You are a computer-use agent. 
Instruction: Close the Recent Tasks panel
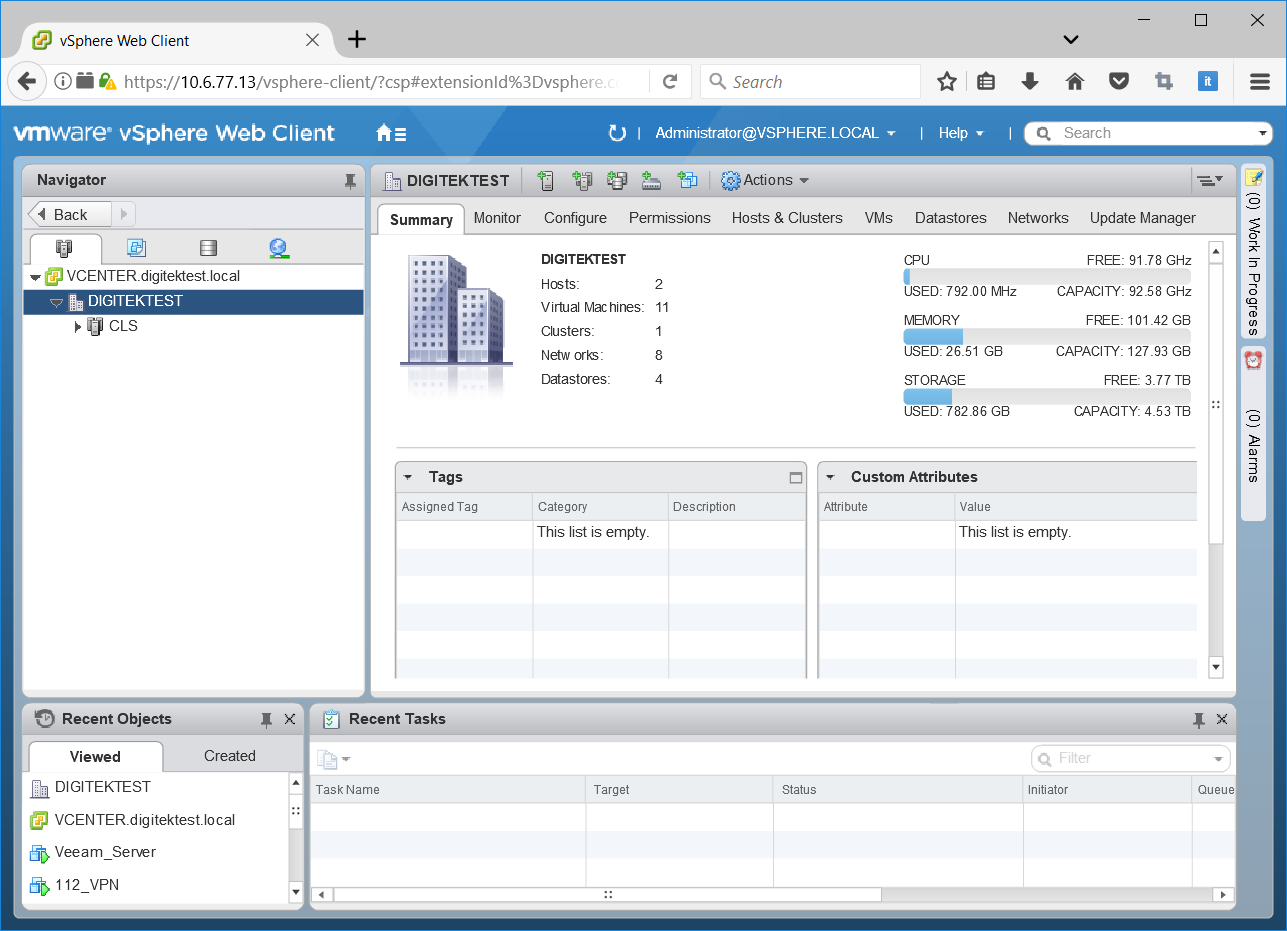click(1222, 719)
